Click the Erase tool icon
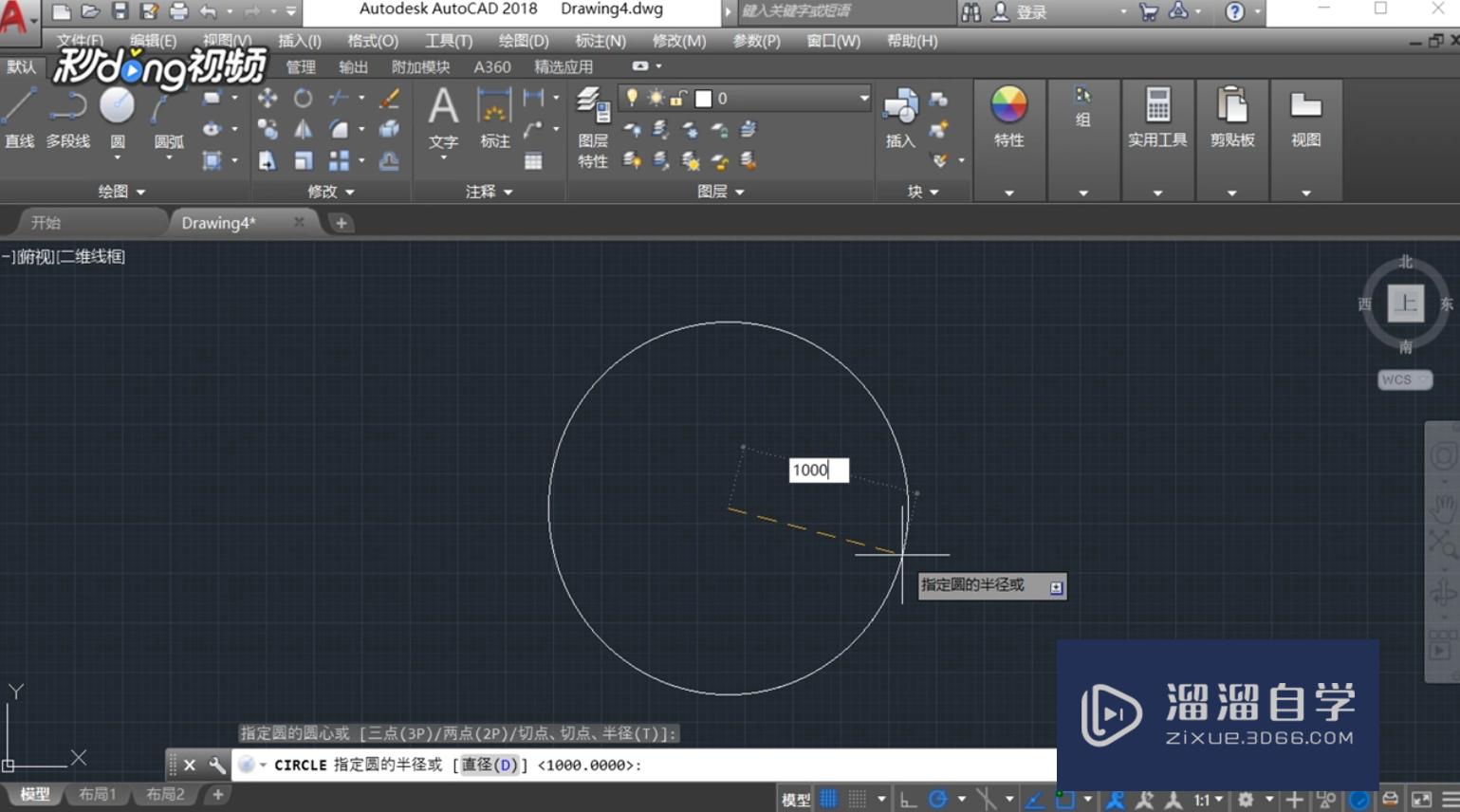 coord(389,98)
